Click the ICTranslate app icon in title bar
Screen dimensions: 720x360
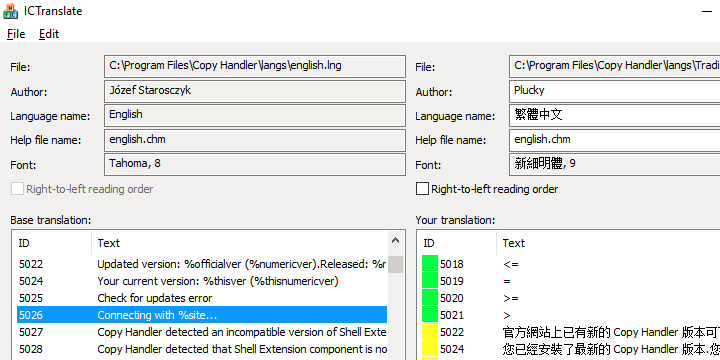tap(11, 11)
